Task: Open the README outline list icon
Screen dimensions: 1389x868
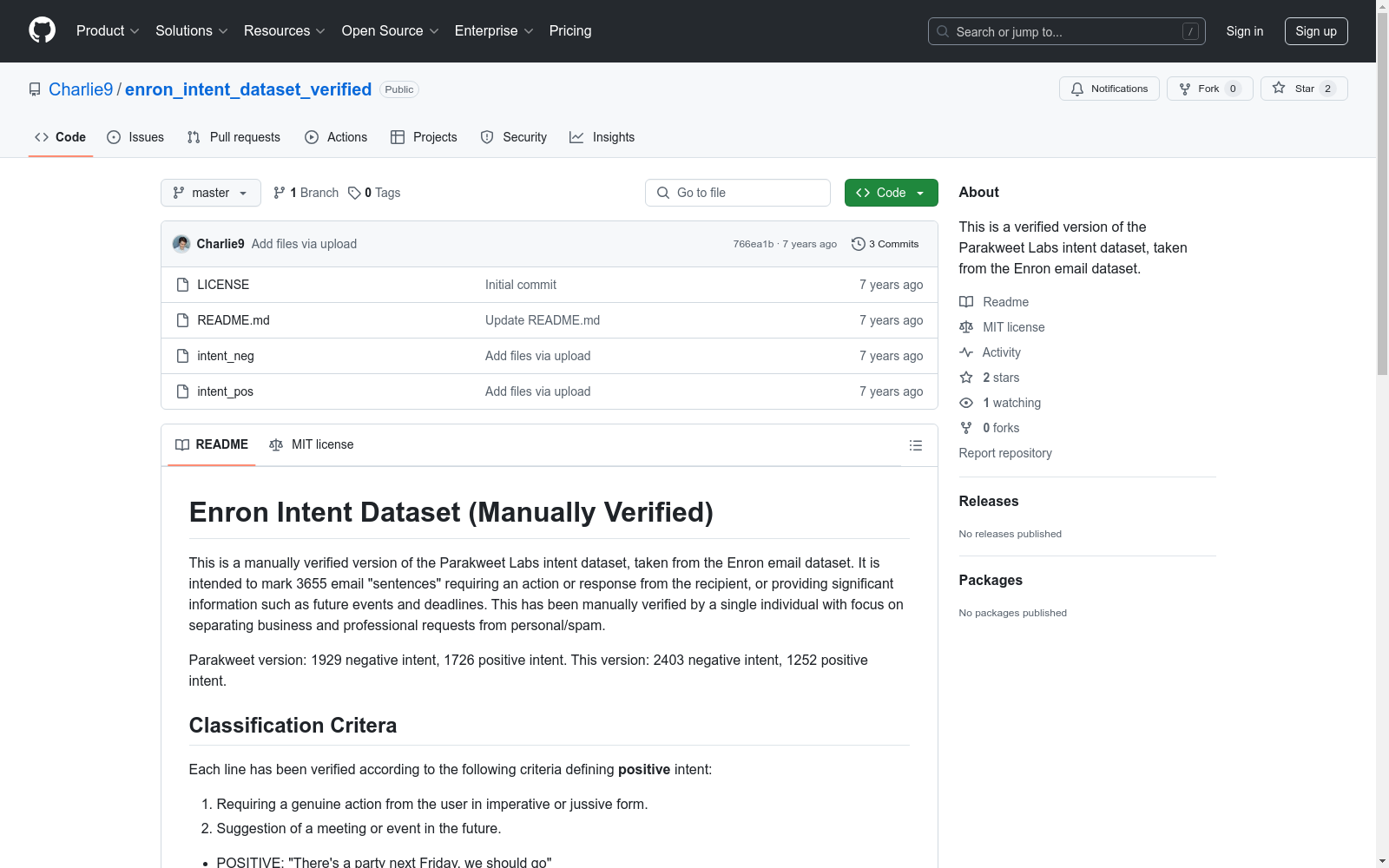Action: [916, 445]
